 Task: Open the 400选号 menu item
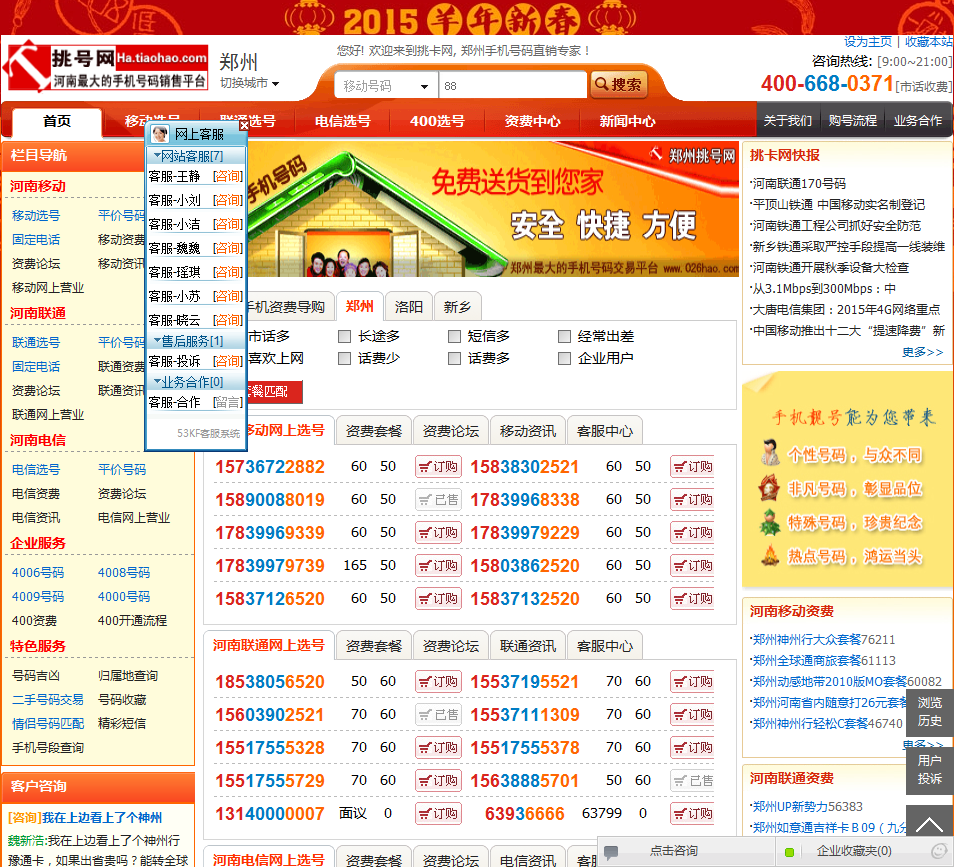[437, 121]
